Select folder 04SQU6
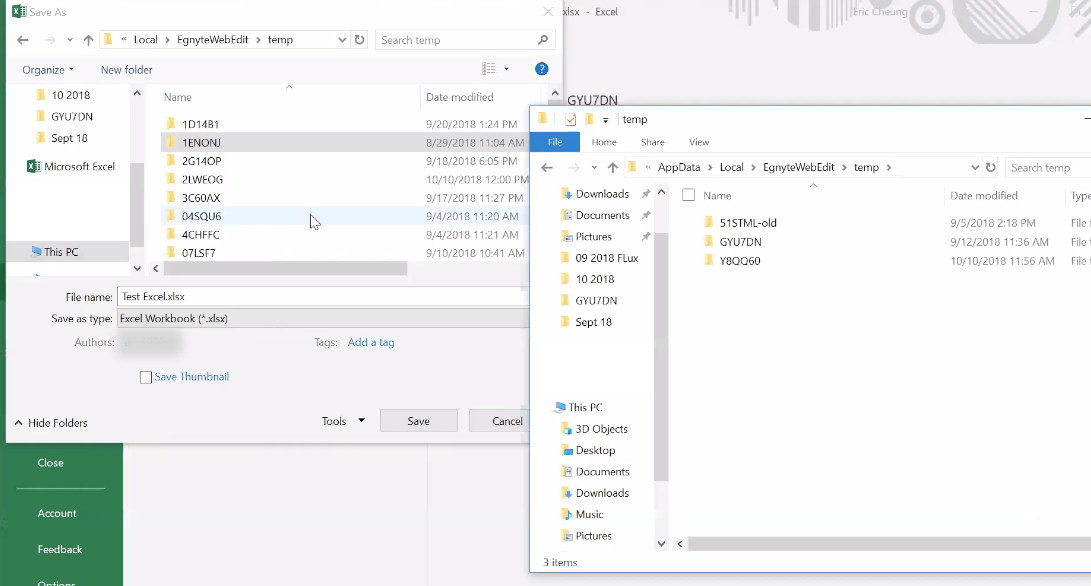 [202, 216]
